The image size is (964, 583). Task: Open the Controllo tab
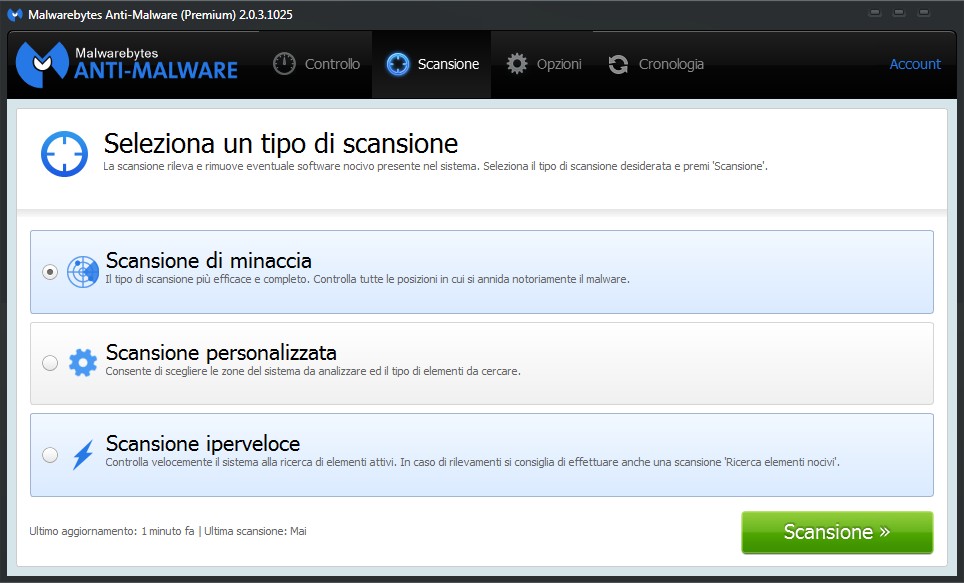click(316, 64)
